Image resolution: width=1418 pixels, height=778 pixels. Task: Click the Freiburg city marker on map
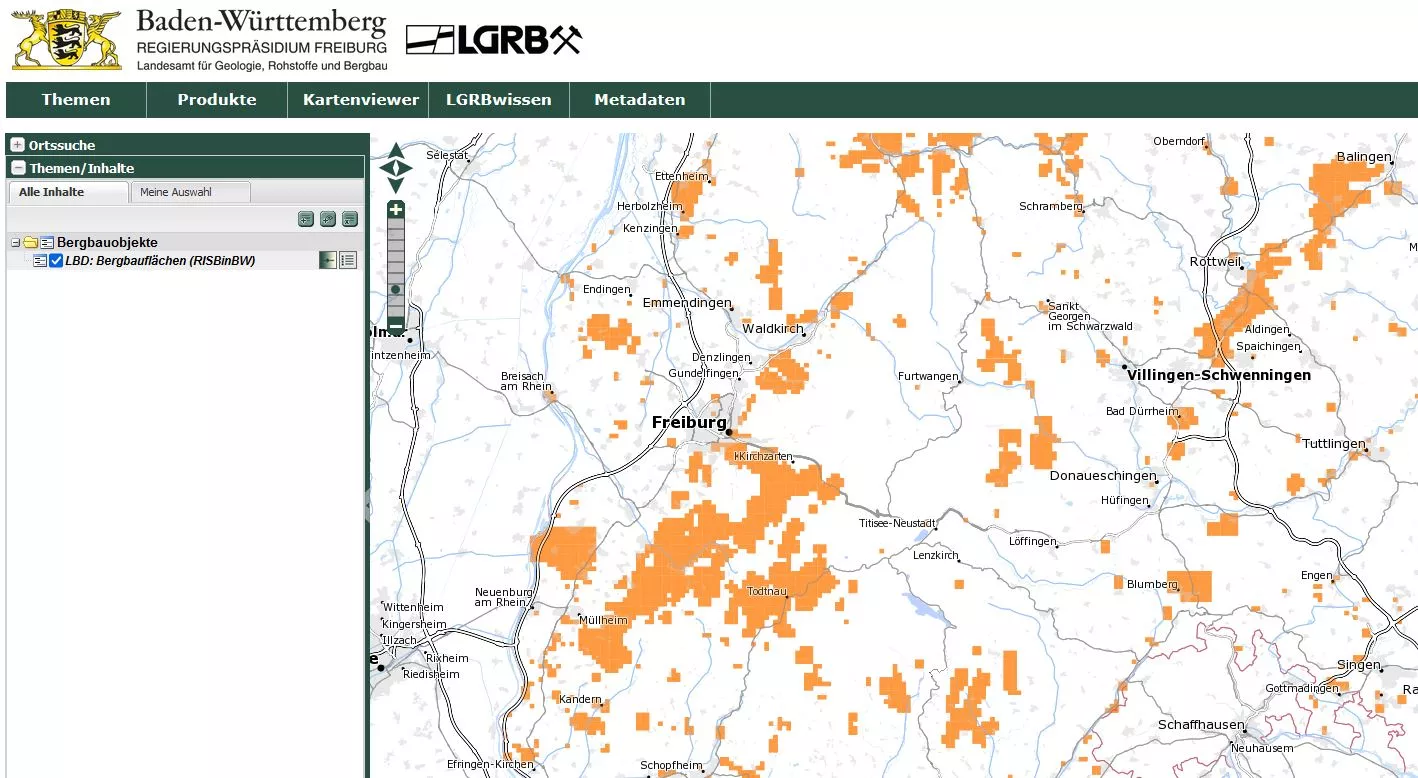729,432
